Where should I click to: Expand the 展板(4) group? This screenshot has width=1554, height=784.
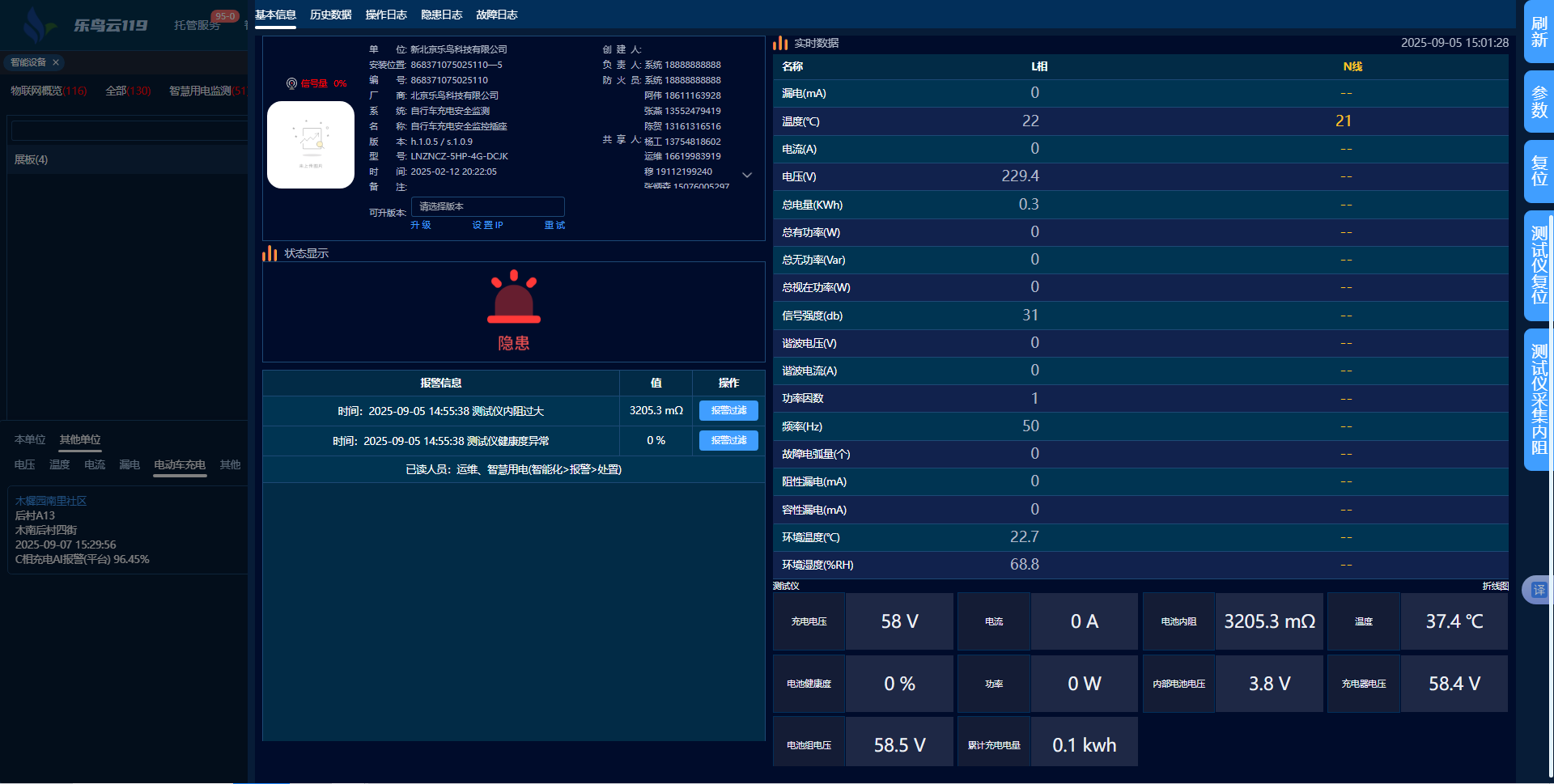pyautogui.click(x=32, y=159)
